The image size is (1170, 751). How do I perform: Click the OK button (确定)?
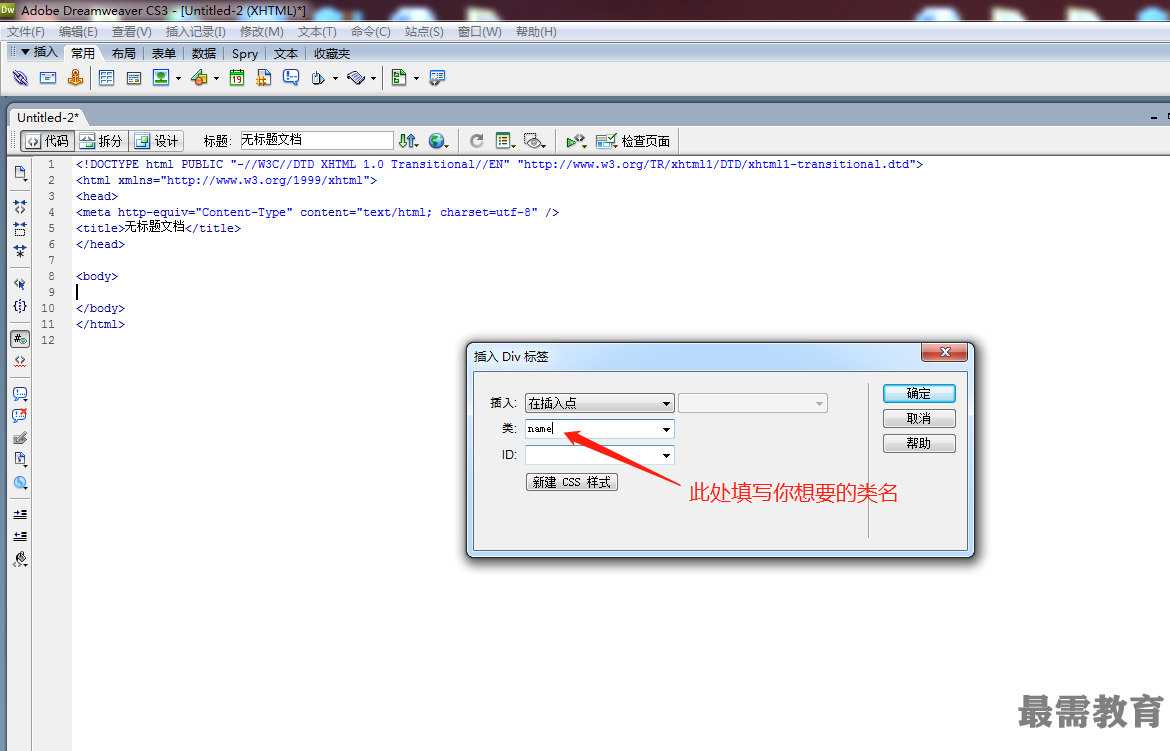[919, 393]
